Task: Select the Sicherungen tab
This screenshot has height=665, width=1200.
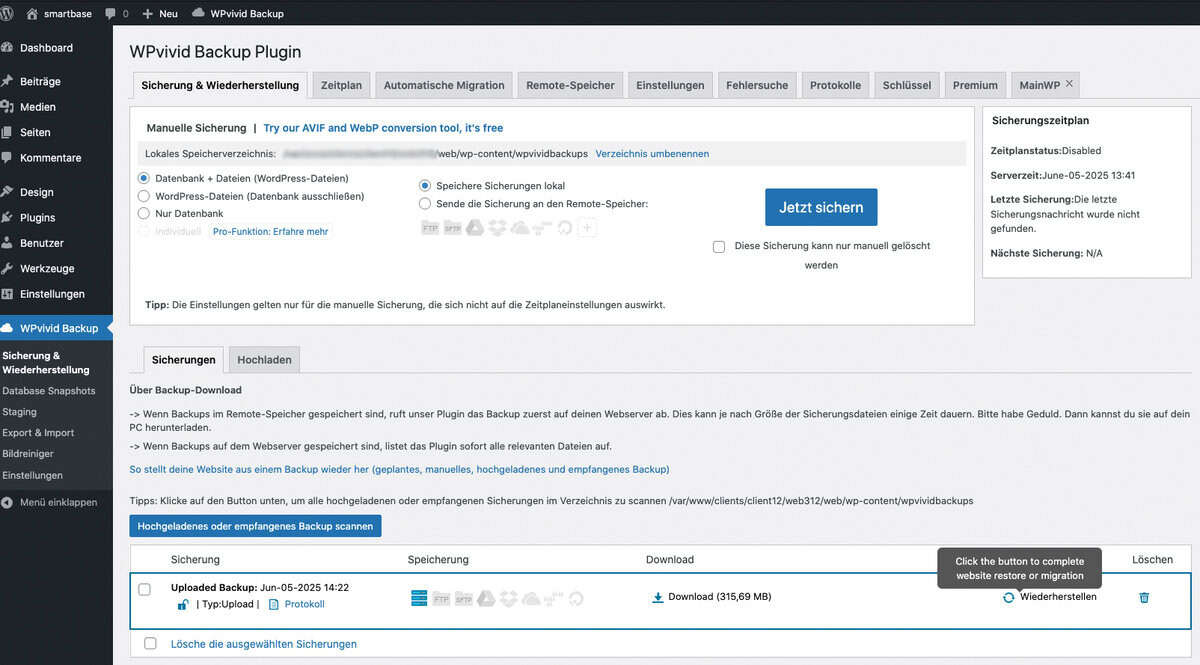Action: (184, 360)
